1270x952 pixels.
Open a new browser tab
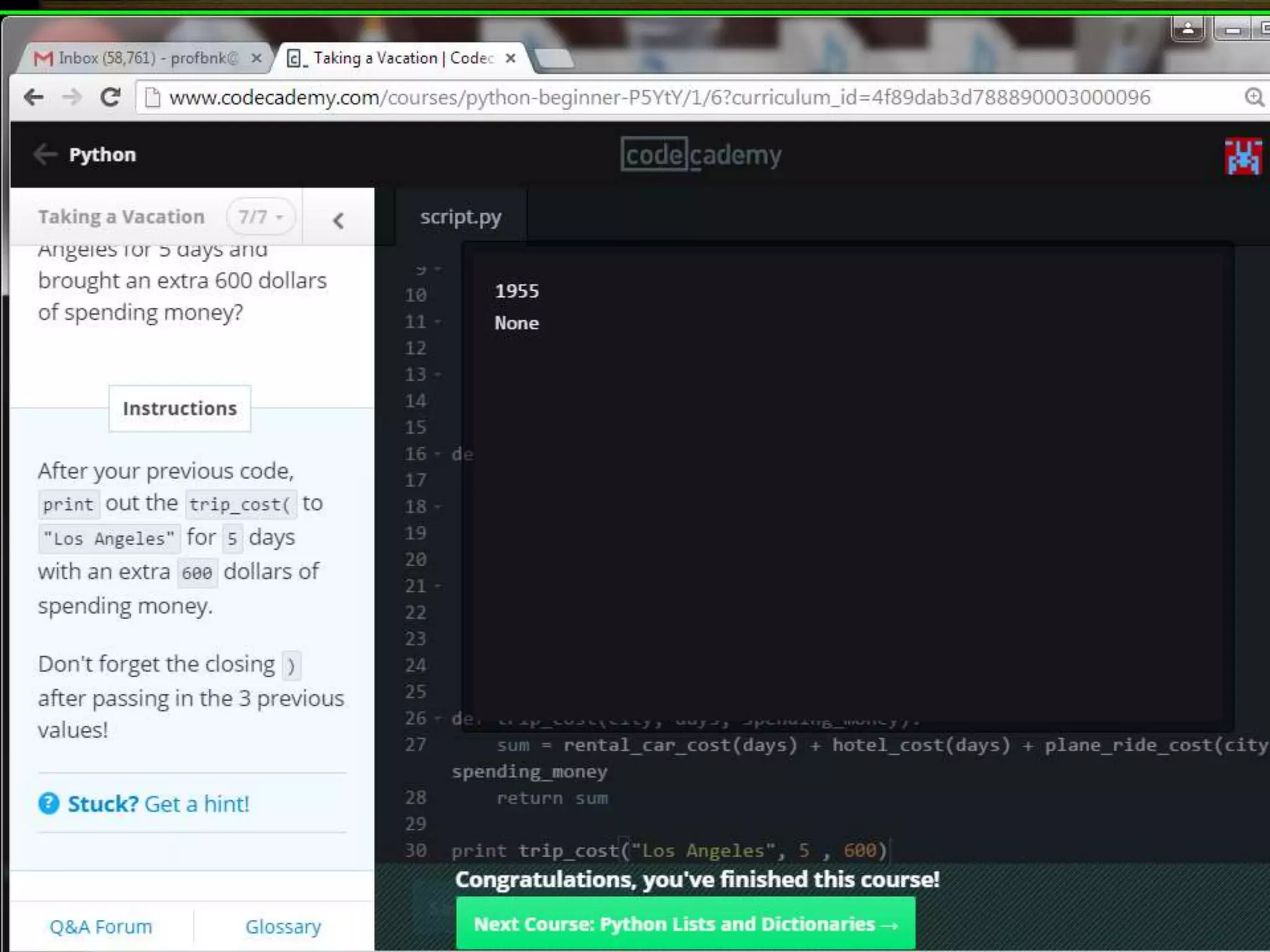coord(554,59)
